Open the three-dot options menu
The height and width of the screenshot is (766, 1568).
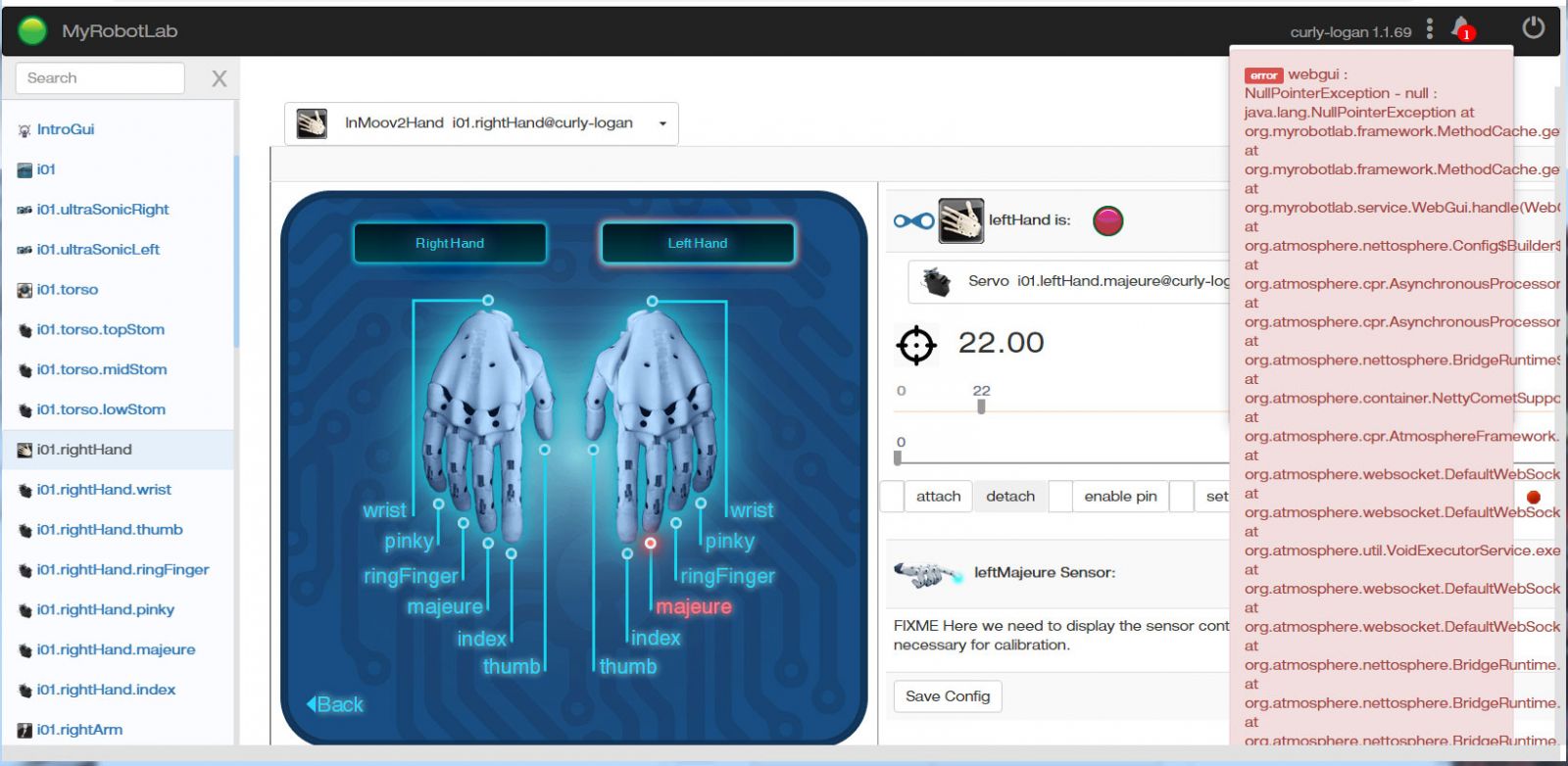tap(1430, 29)
